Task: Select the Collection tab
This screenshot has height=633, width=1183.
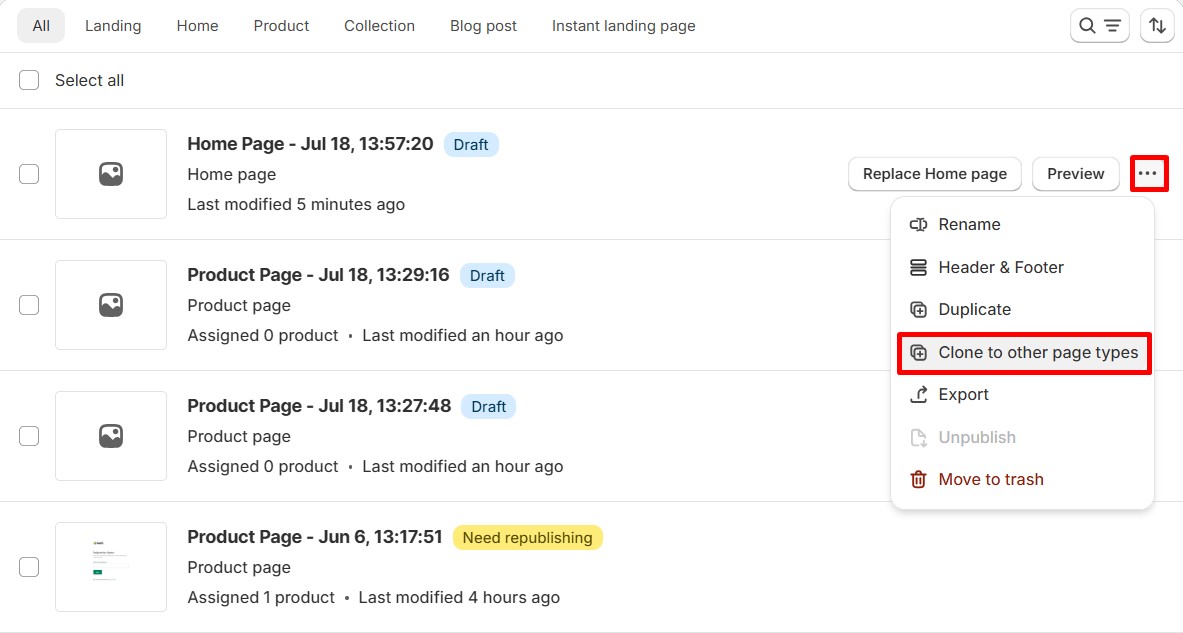Action: click(x=379, y=26)
